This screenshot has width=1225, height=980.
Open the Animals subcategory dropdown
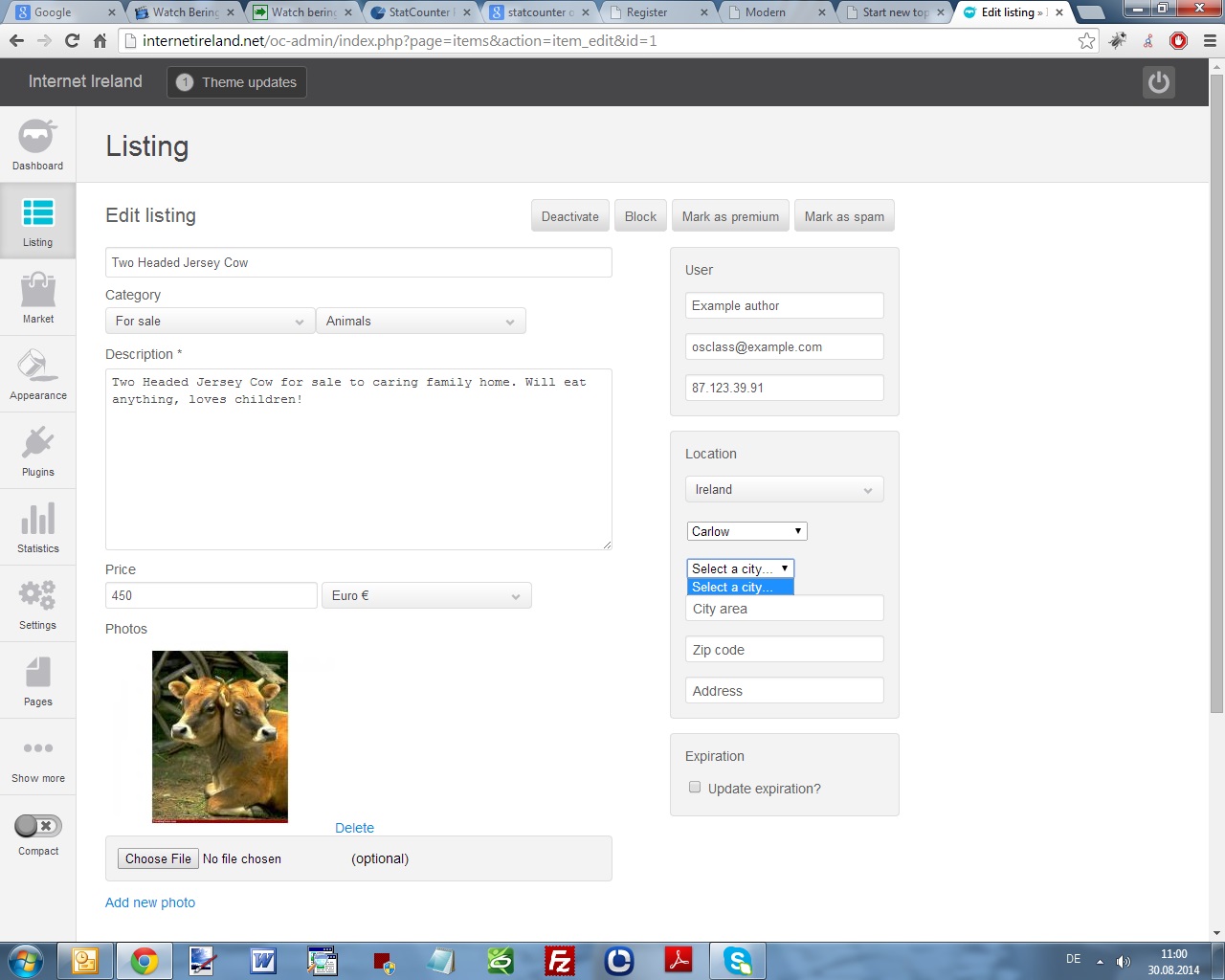click(x=421, y=321)
